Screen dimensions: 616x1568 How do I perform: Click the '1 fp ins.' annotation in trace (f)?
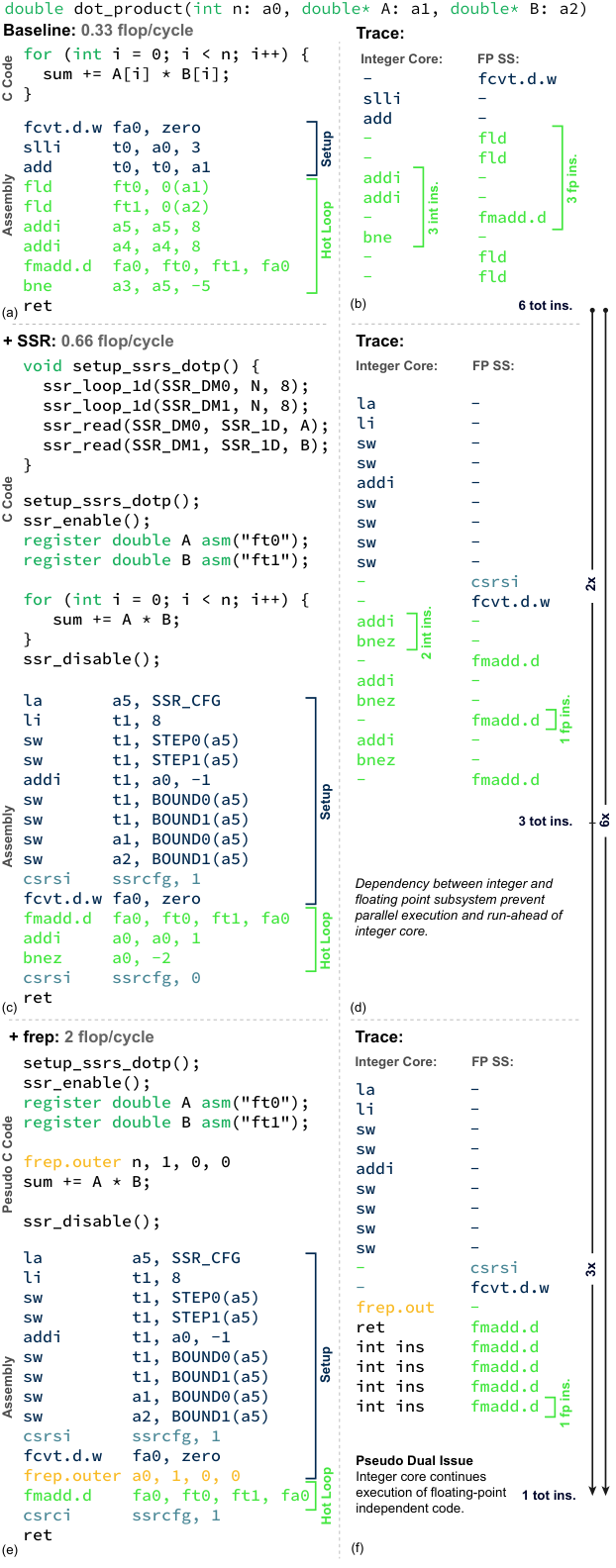coord(566,1403)
